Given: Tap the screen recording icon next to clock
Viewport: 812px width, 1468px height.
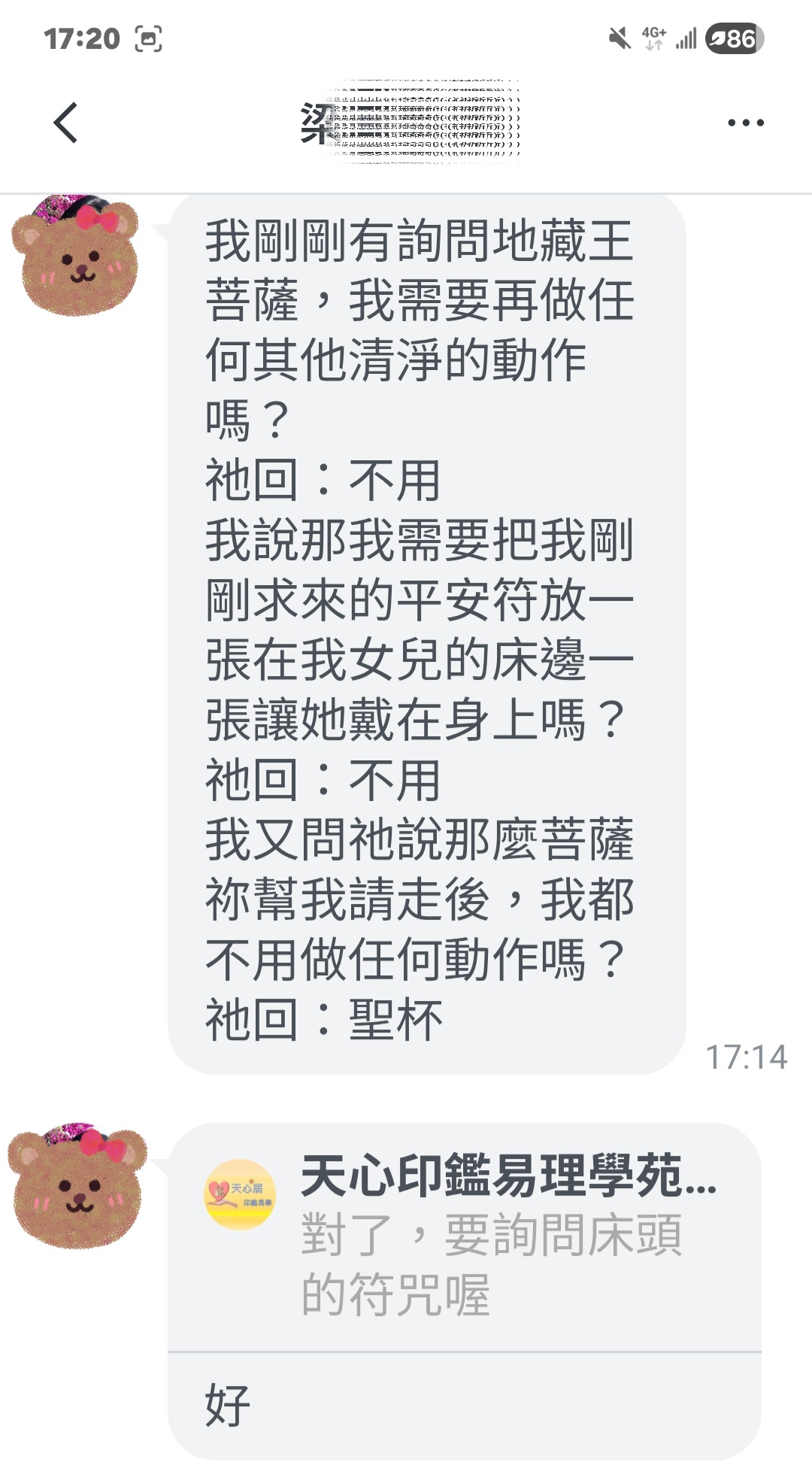Looking at the screenshot, I should [148, 38].
